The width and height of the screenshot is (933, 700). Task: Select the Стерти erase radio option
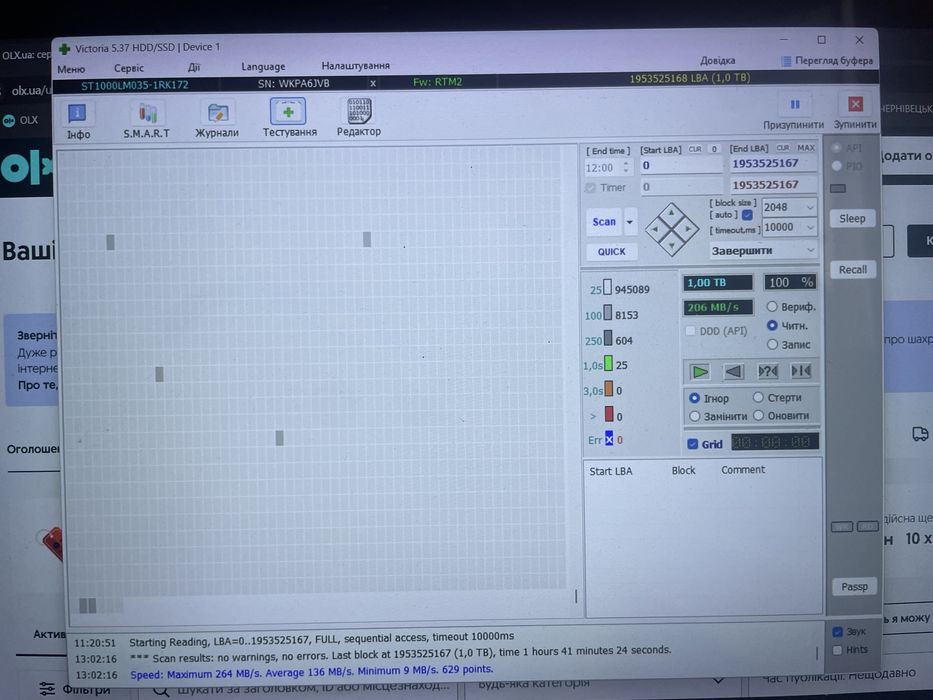click(x=758, y=397)
